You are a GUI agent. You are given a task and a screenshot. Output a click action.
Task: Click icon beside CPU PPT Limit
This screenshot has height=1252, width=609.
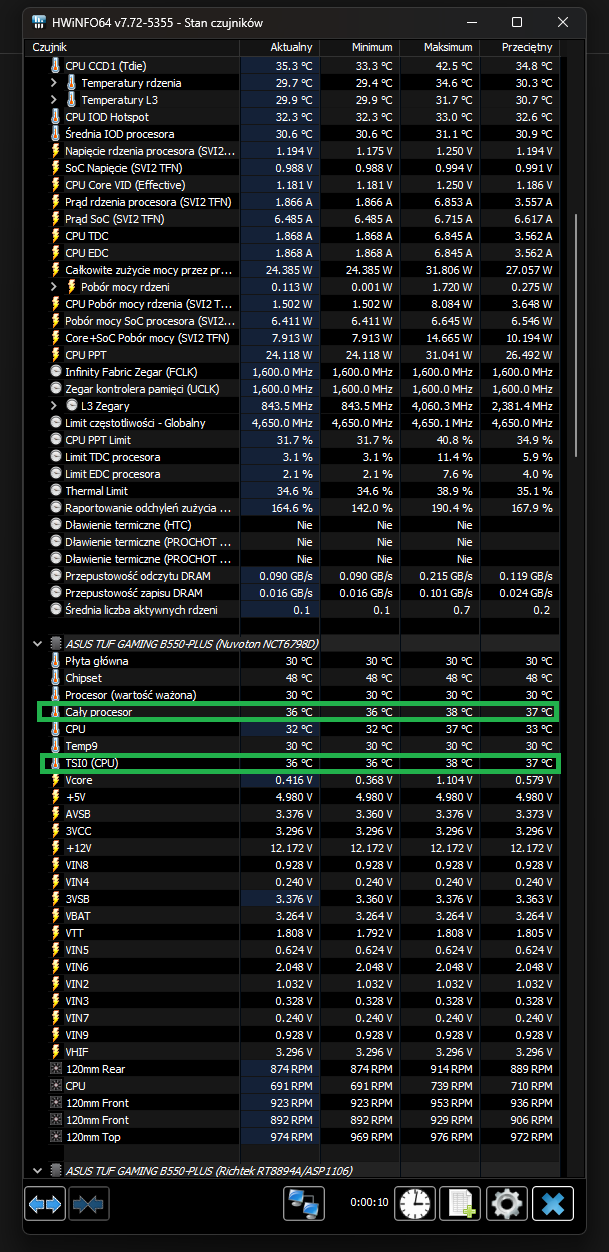pos(56,440)
